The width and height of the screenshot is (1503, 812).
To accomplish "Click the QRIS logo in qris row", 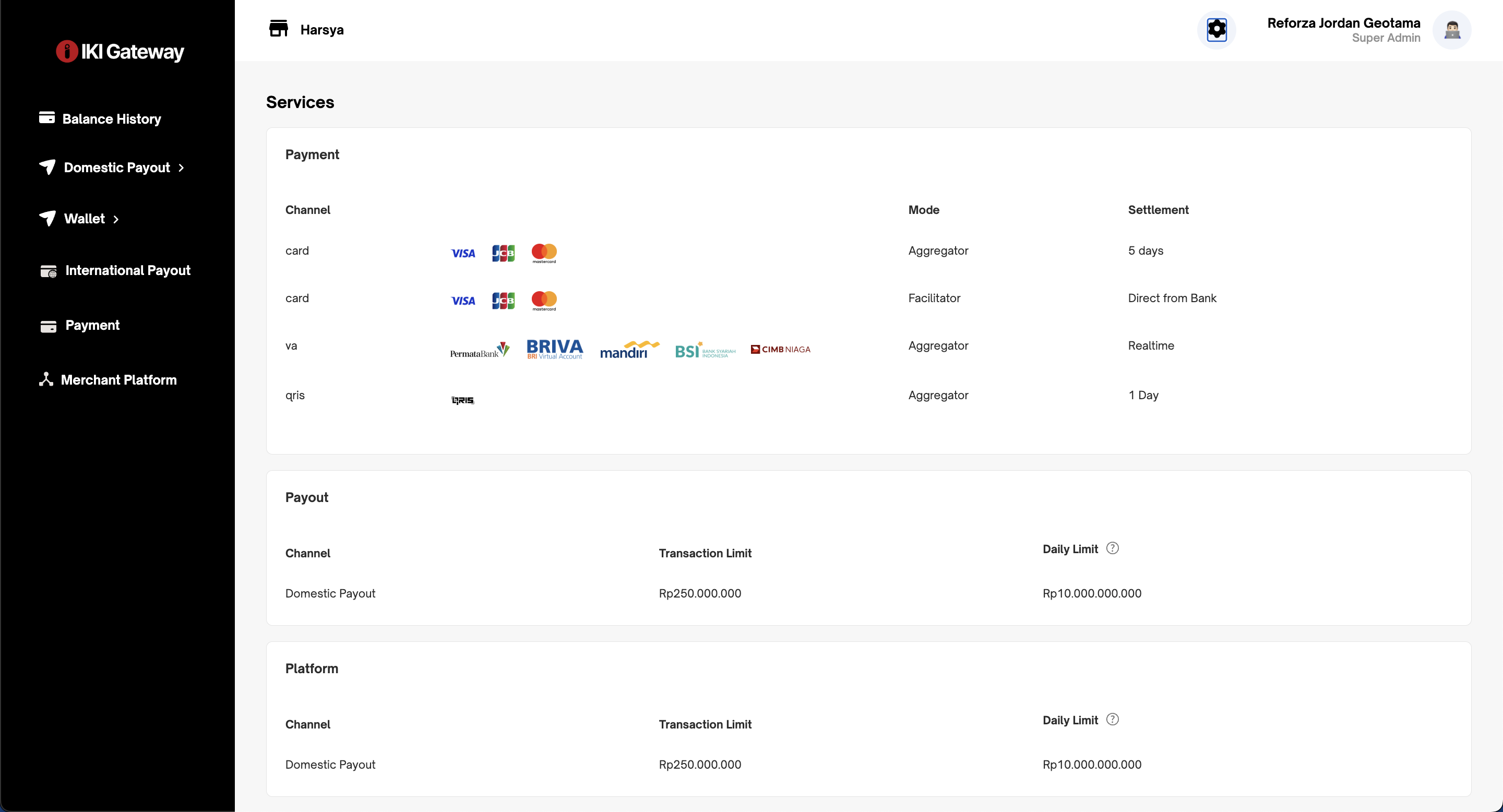I will click(x=463, y=400).
